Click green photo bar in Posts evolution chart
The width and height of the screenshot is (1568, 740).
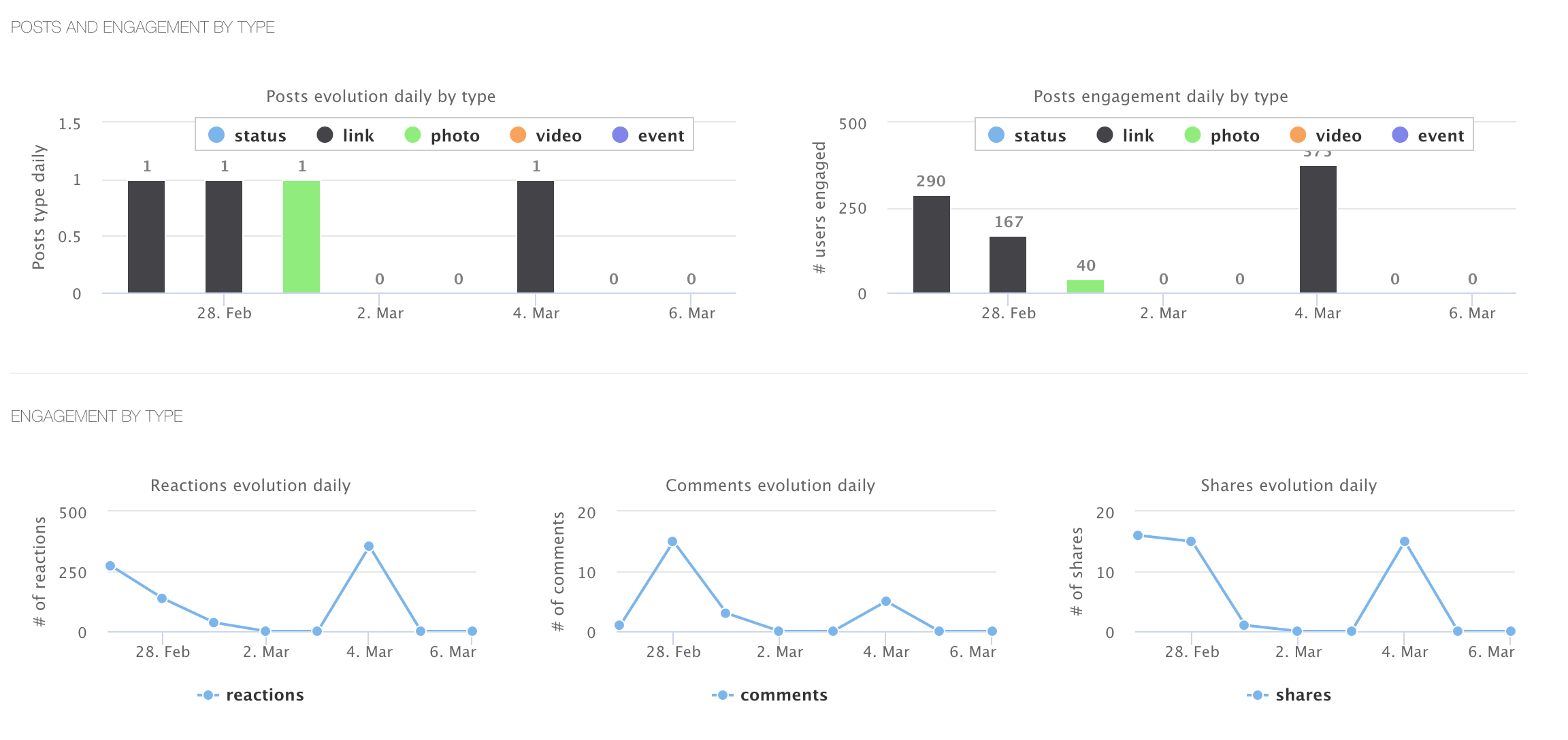[x=301, y=237]
